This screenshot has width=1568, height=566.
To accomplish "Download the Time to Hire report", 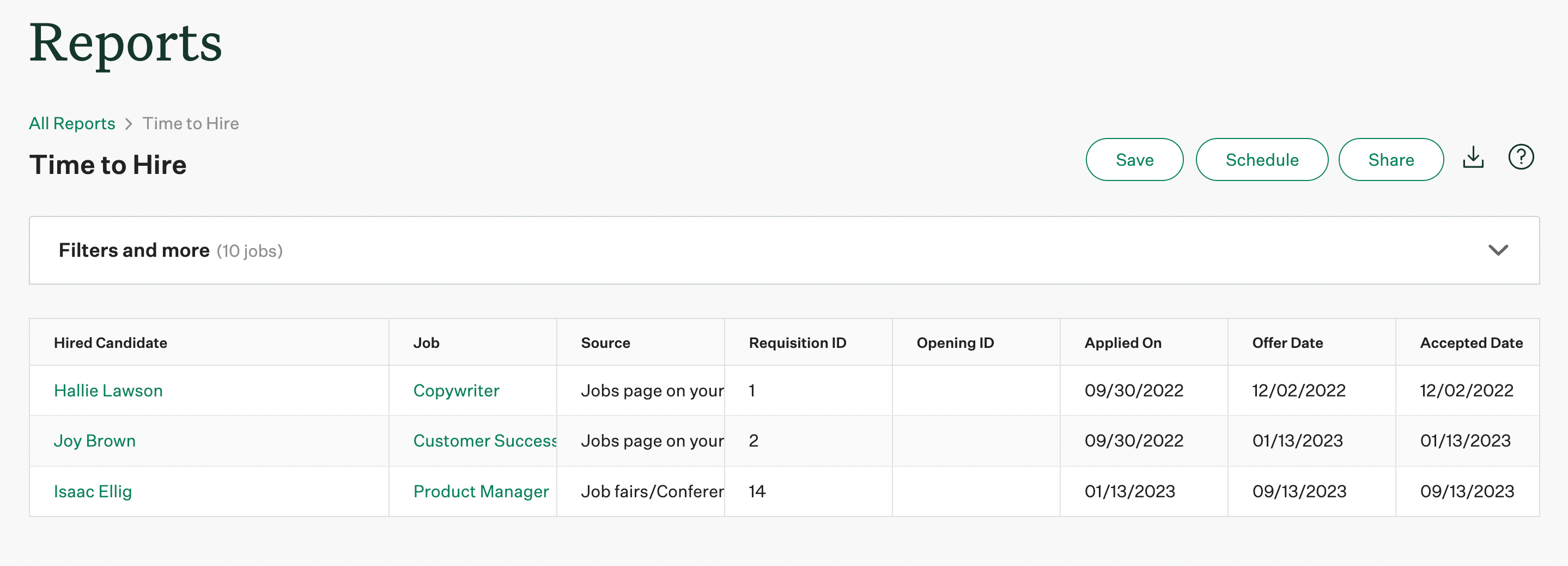I will click(1473, 158).
